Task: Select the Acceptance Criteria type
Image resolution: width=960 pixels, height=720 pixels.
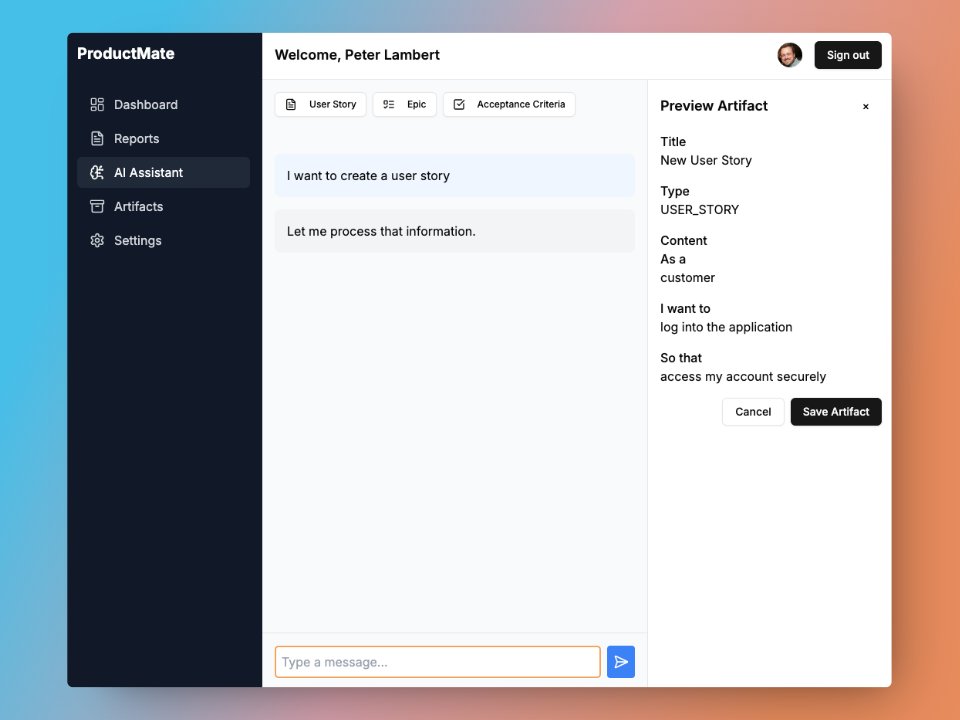Action: point(509,104)
